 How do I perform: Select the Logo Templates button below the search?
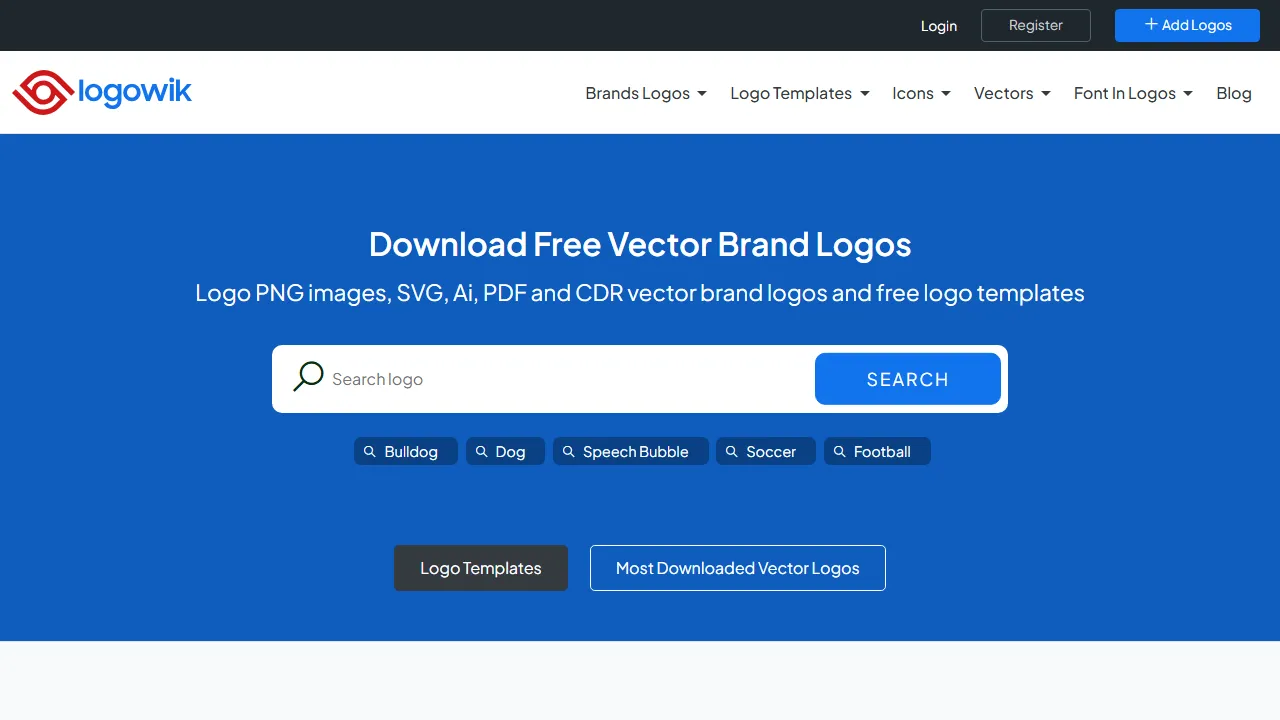(x=480, y=568)
